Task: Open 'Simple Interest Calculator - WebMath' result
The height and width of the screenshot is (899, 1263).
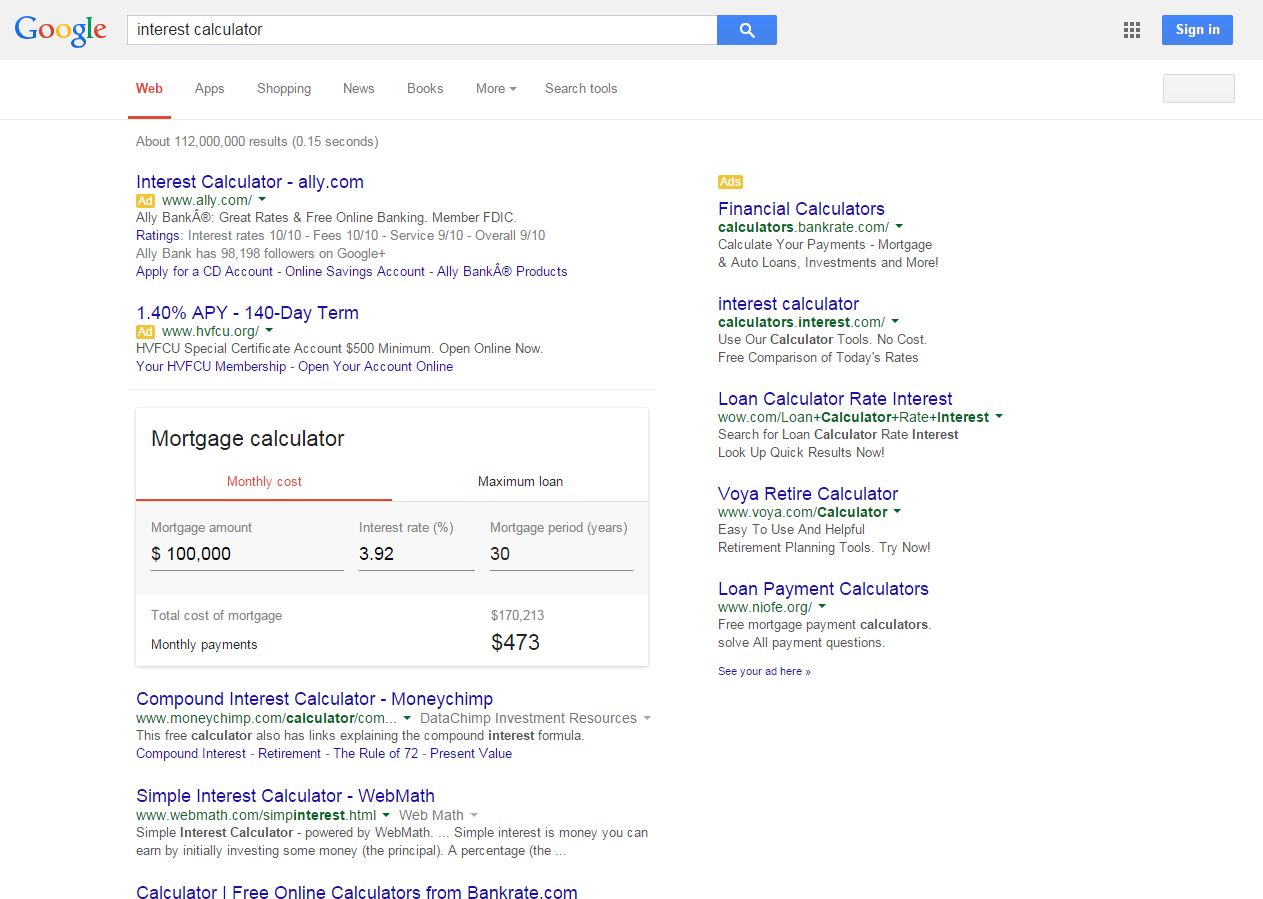Action: pos(285,796)
